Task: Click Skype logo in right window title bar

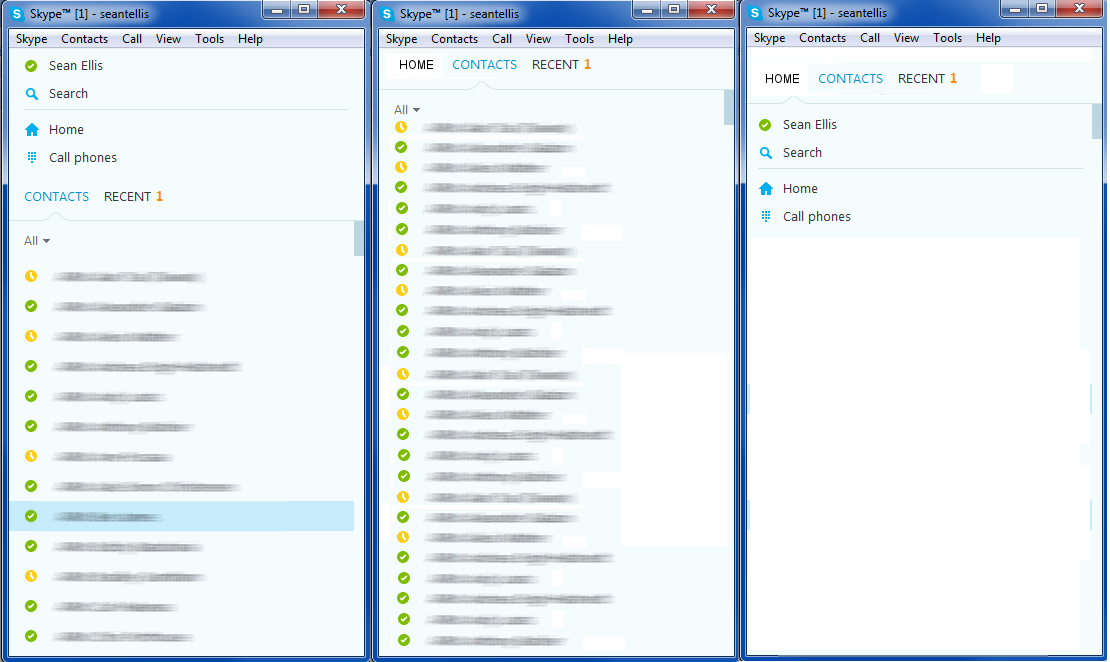Action: click(x=755, y=13)
